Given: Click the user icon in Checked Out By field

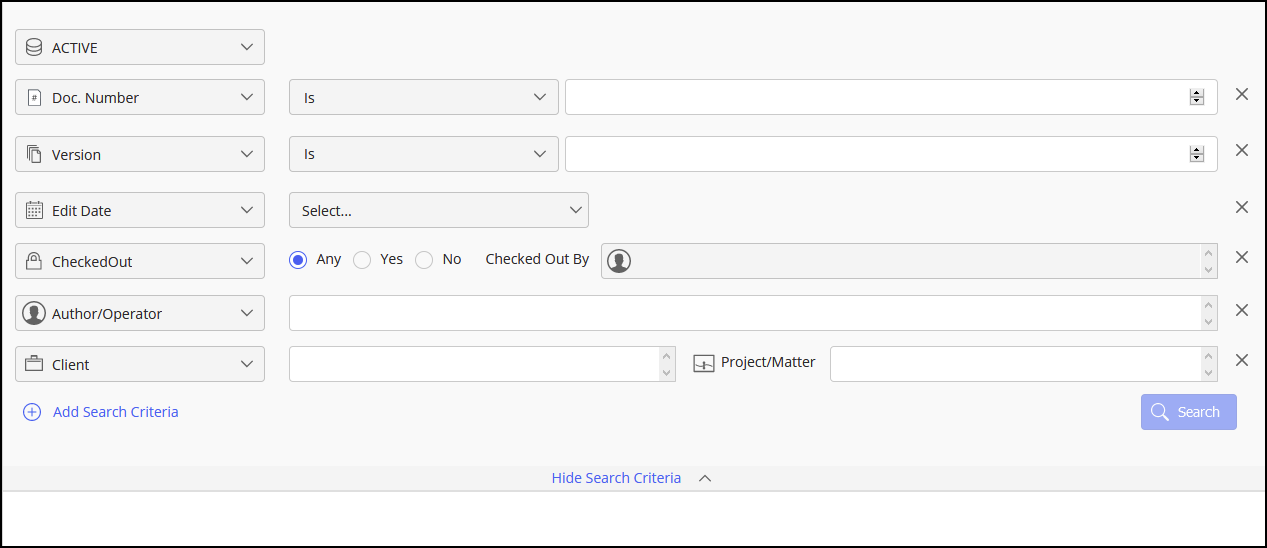Looking at the screenshot, I should pyautogui.click(x=619, y=261).
